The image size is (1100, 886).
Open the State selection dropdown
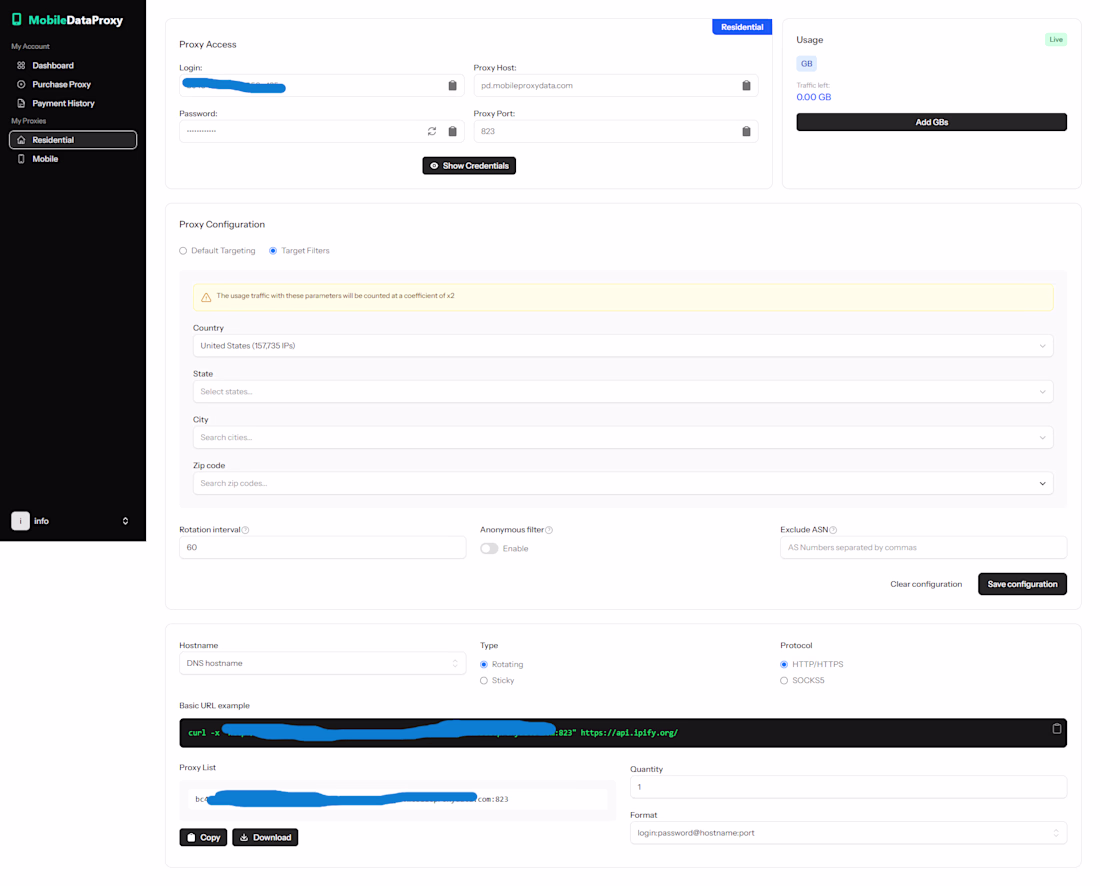tap(623, 391)
